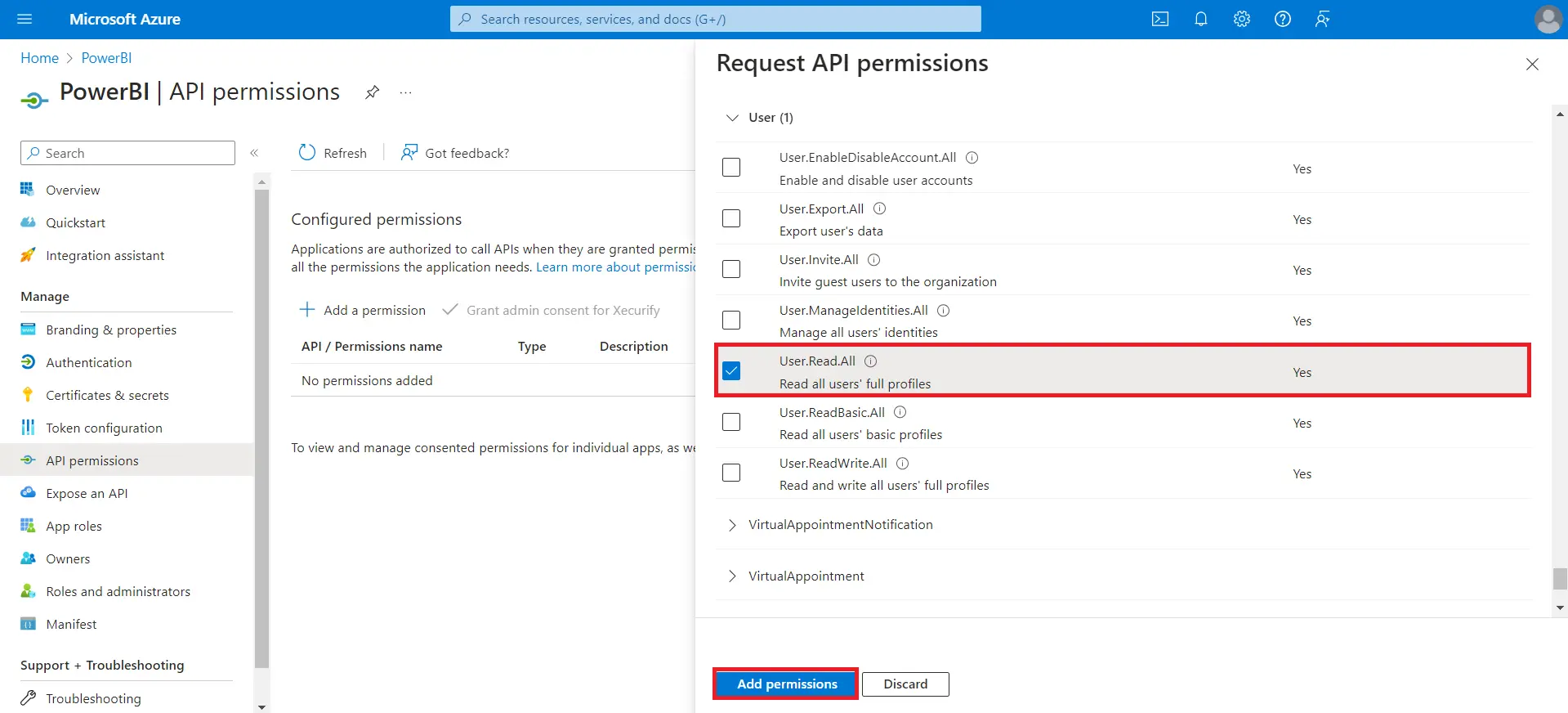Click the permissions panel scrollbar thumb
Viewport: 1568px width, 713px height.
coord(1561,579)
